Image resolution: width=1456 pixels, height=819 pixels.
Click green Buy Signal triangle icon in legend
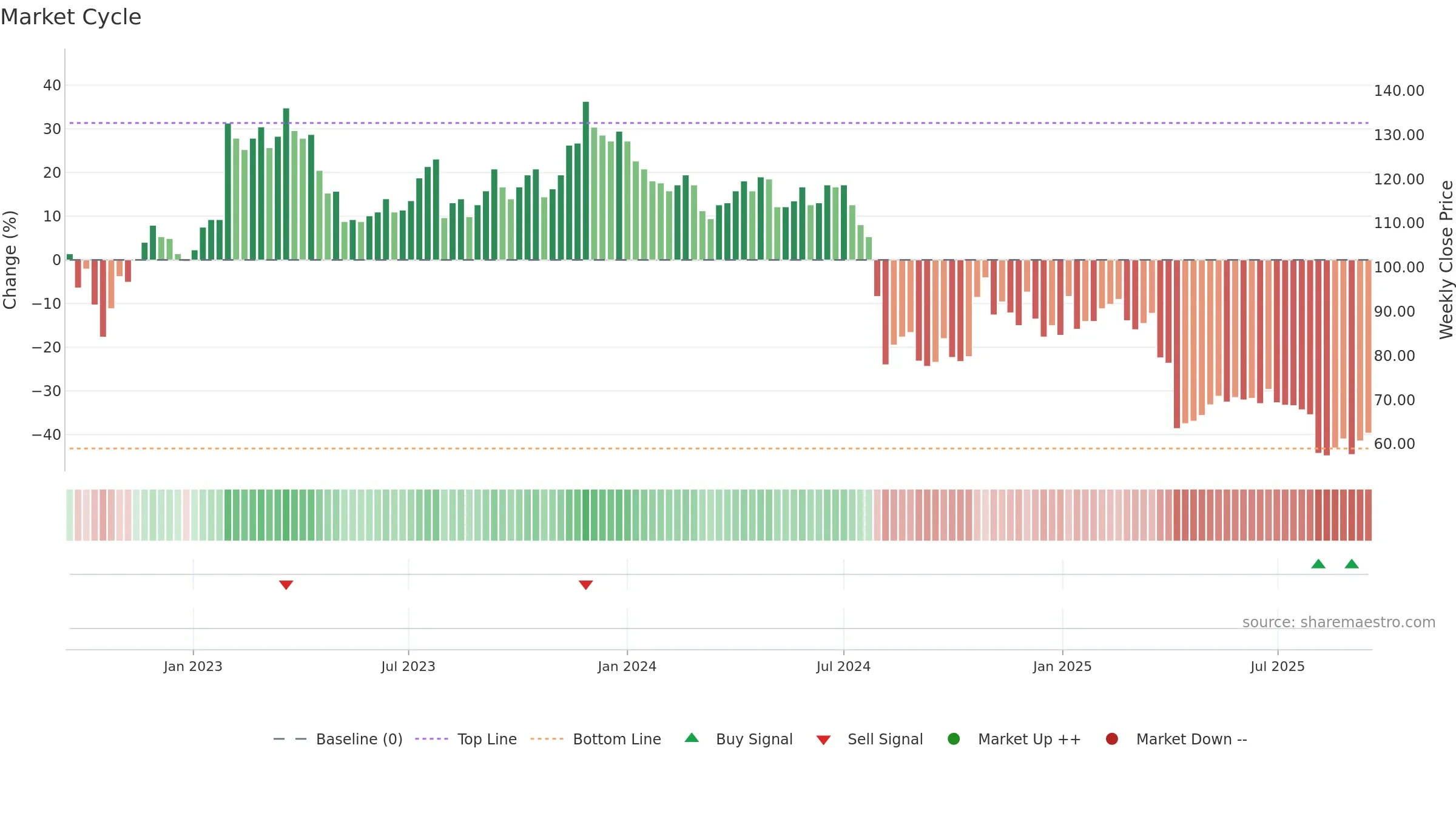coord(692,738)
